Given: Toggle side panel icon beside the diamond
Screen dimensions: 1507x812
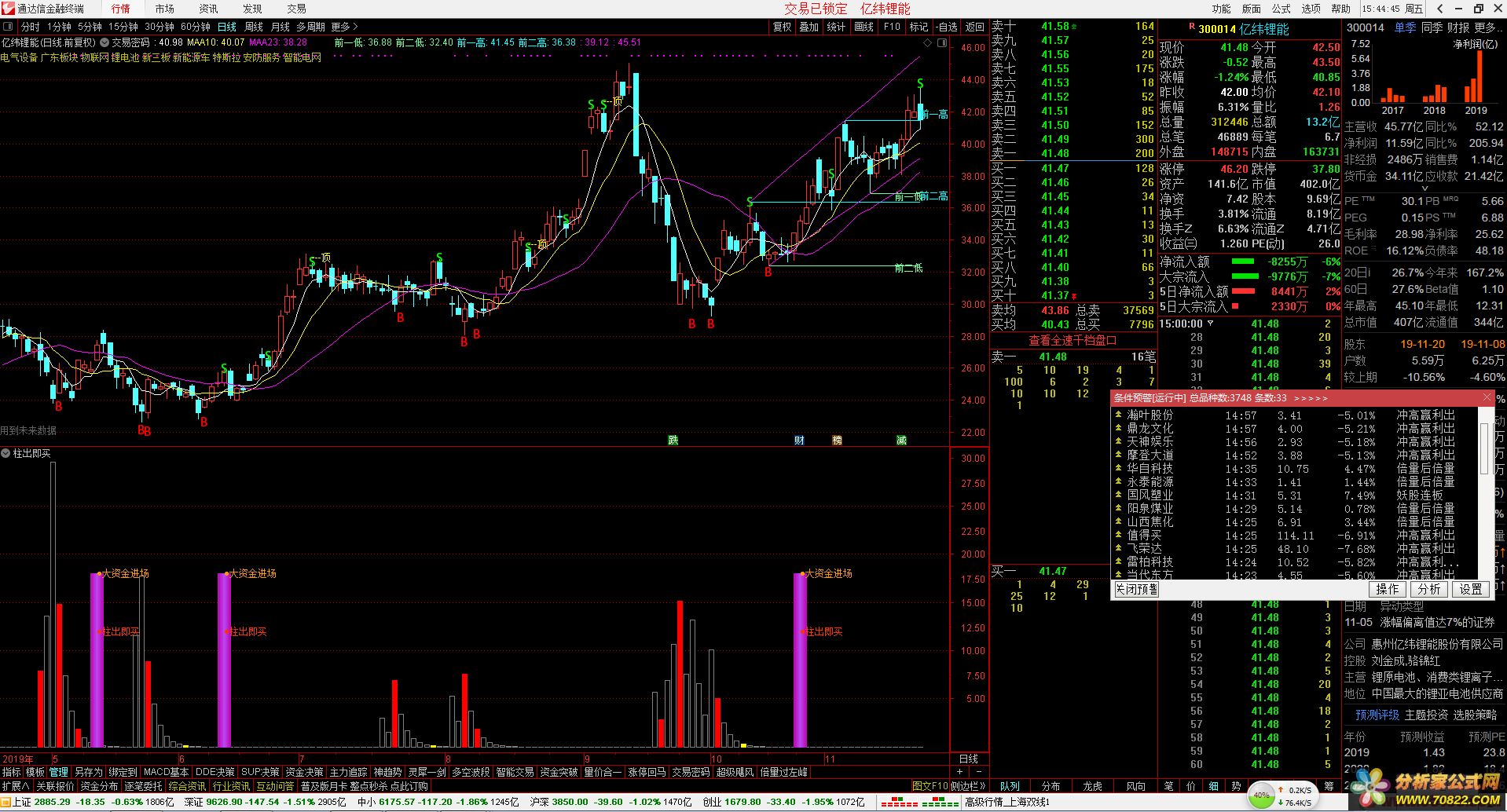Looking at the screenshot, I should (x=941, y=42).
